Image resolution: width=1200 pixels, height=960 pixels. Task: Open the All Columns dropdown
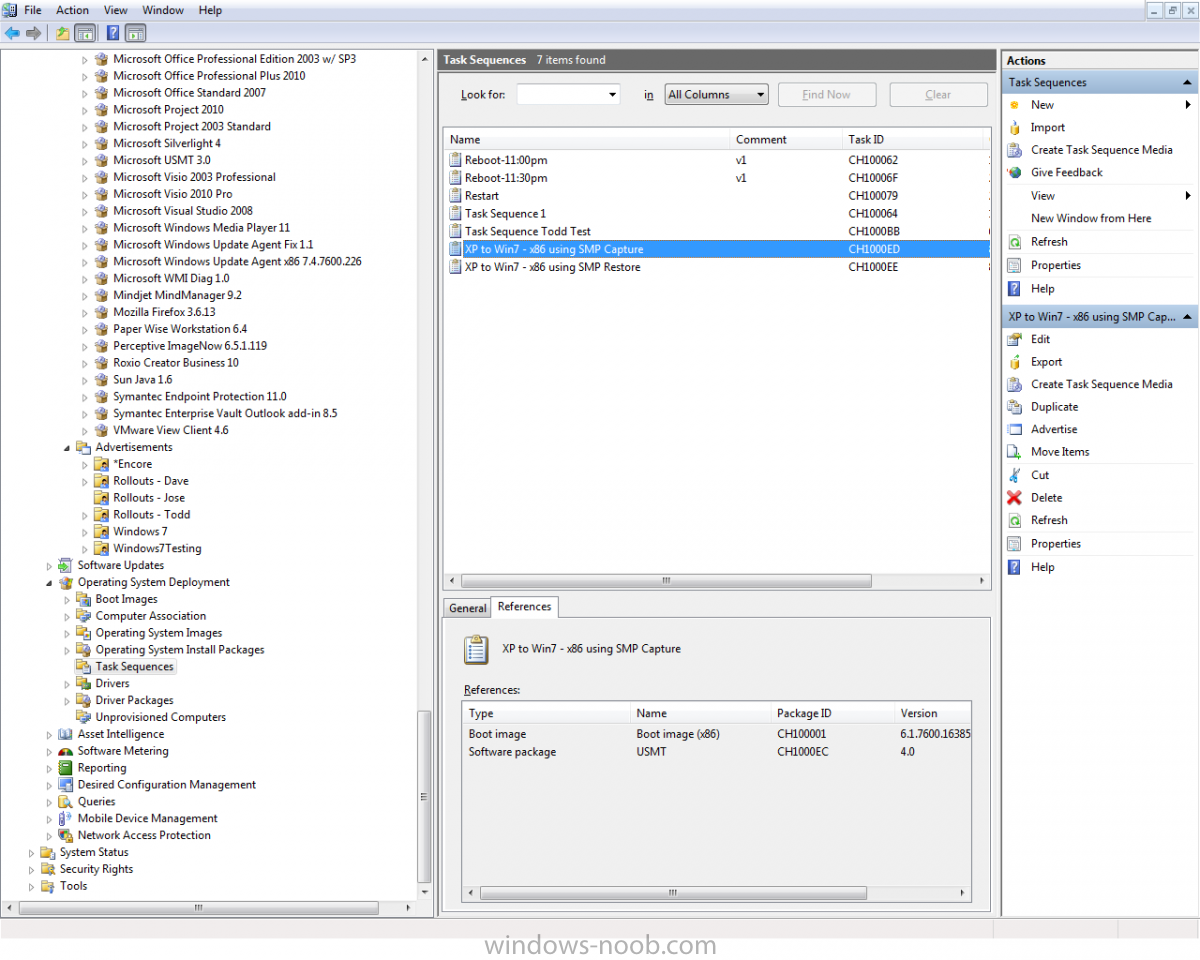point(760,95)
